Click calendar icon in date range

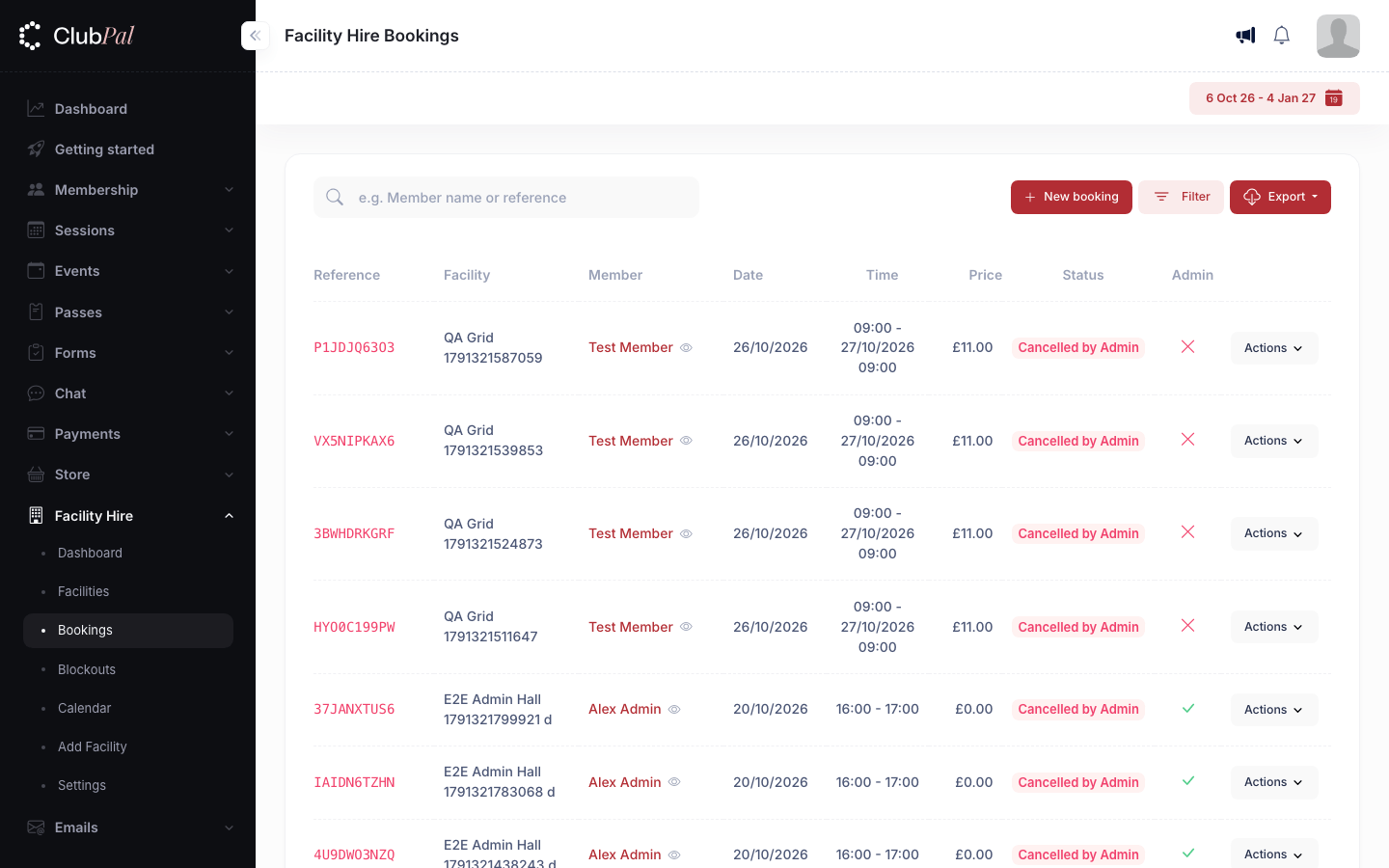pos(1334,98)
